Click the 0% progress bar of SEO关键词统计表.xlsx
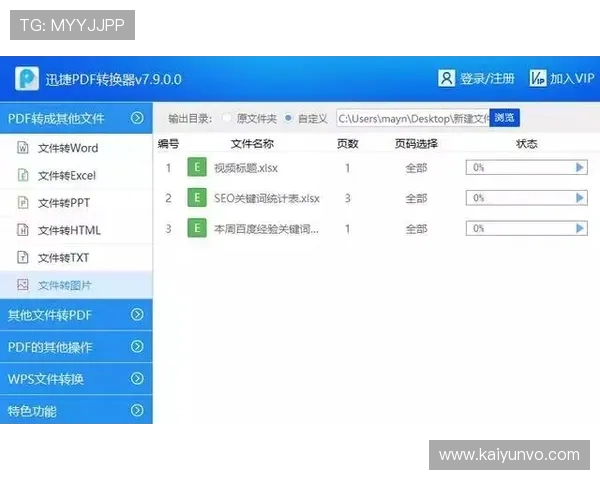The width and height of the screenshot is (600, 480). [x=527, y=198]
